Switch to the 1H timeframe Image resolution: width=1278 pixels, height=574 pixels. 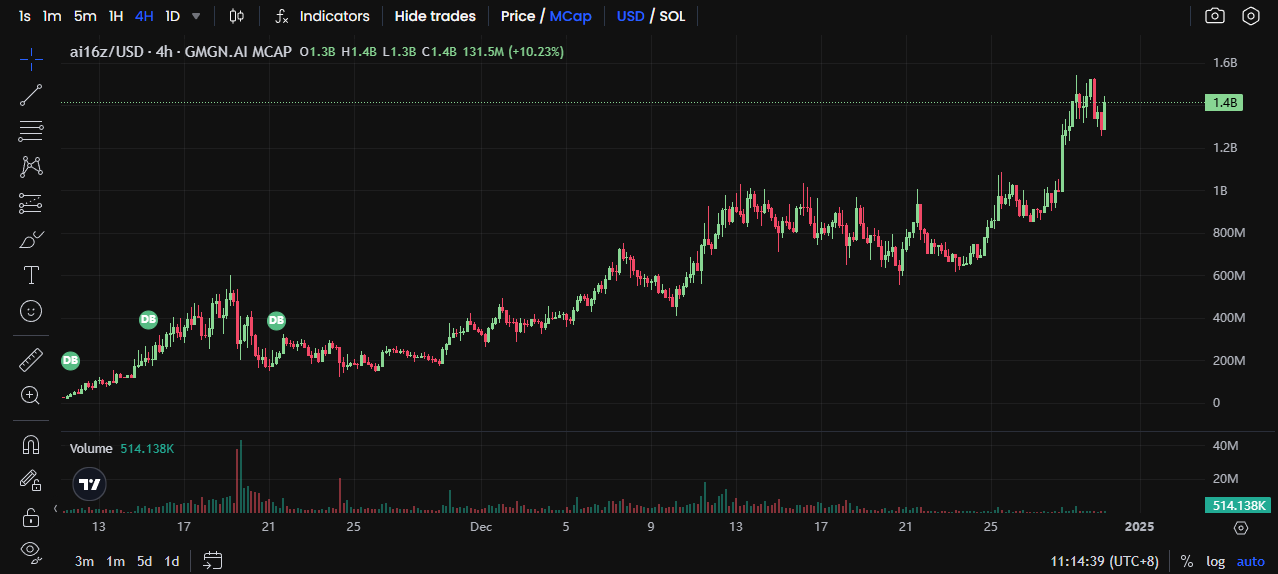[116, 16]
